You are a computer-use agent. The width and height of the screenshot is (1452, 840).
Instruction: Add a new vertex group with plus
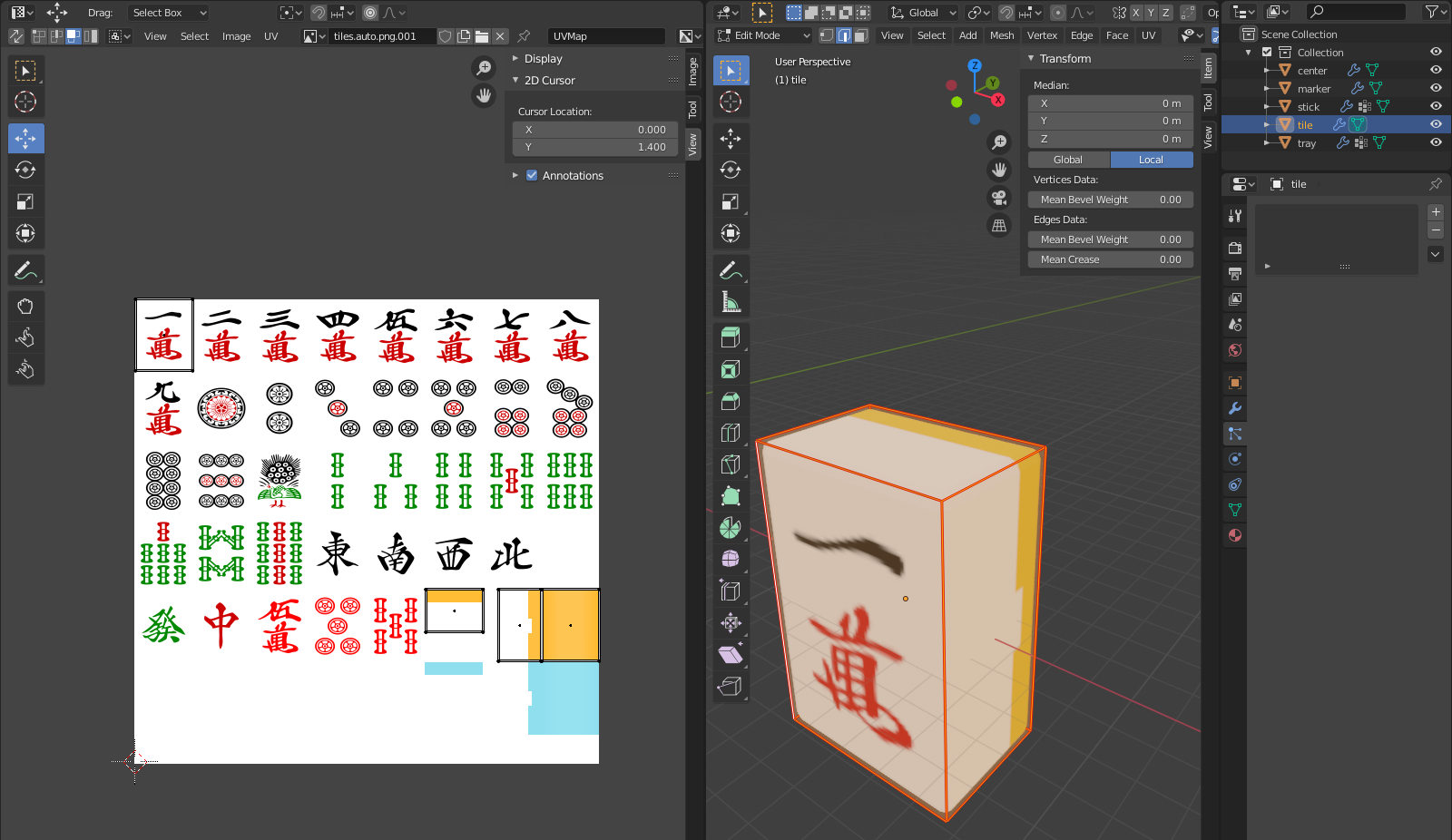coord(1436,212)
